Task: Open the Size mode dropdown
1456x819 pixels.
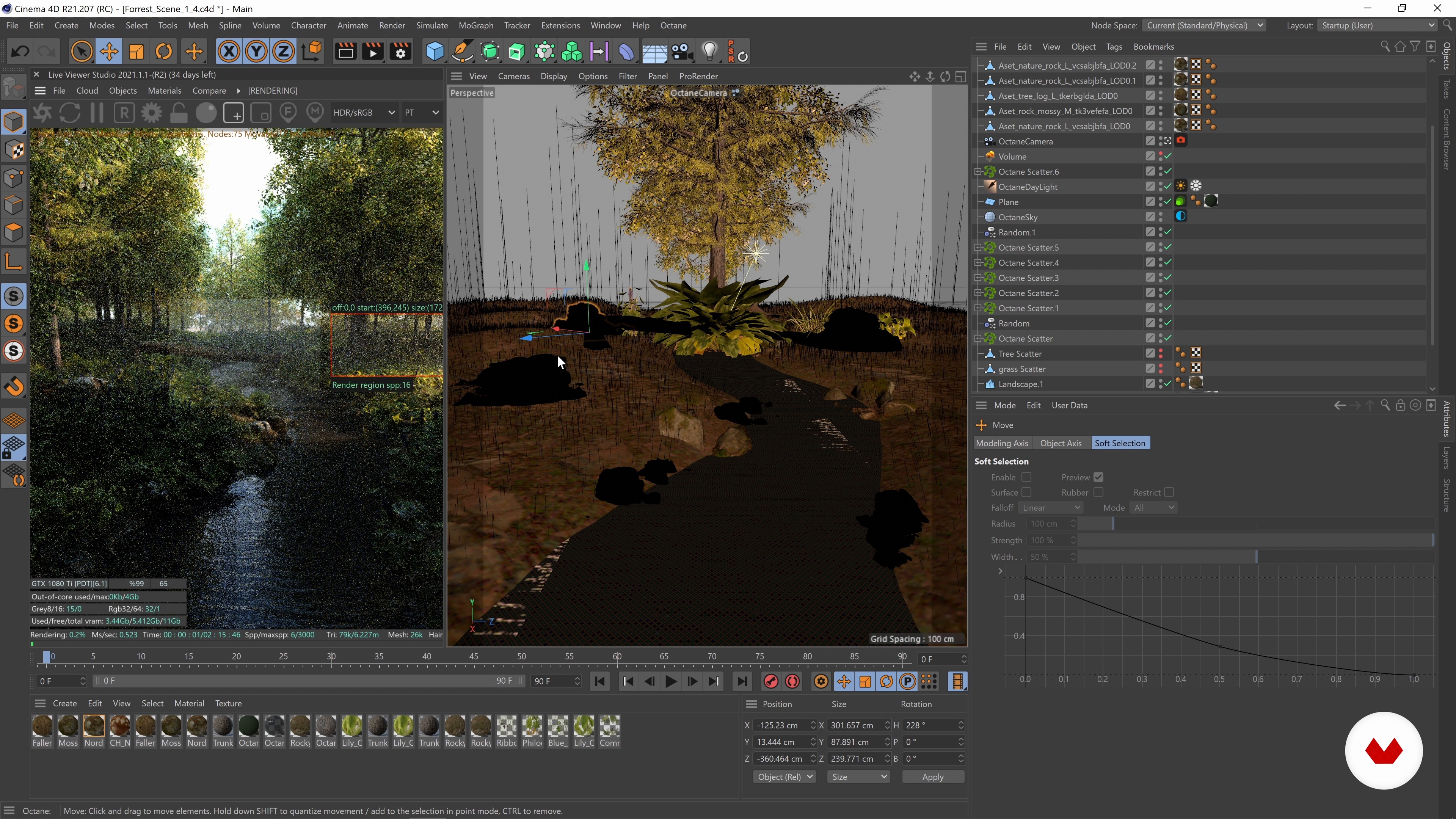Action: pyautogui.click(x=858, y=777)
